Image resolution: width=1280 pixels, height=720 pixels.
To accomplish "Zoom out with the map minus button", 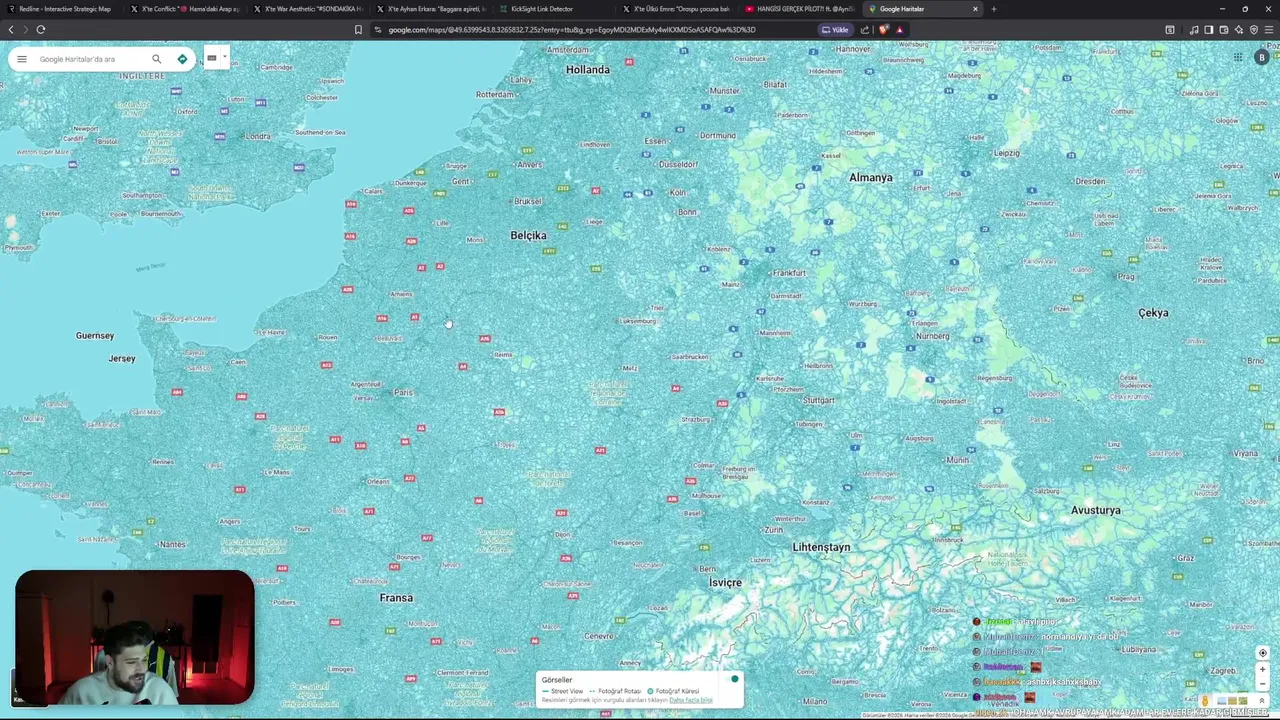I will coord(1262,686).
